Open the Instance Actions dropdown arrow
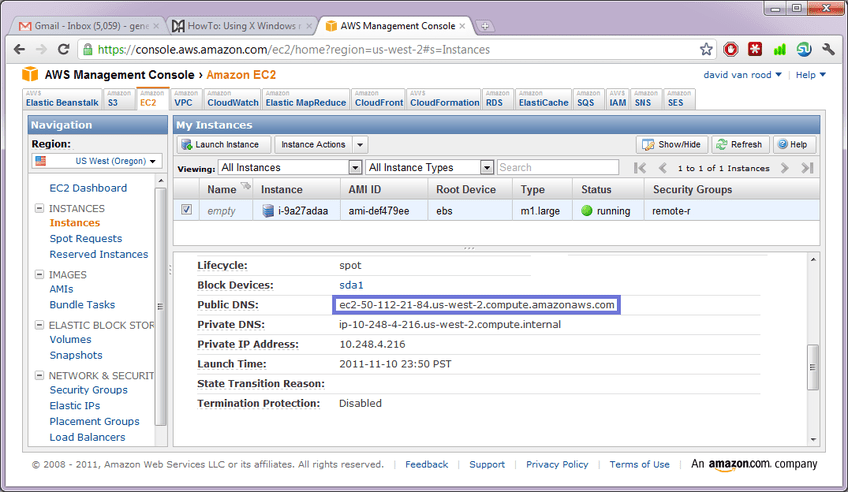This screenshot has height=492, width=848. coord(360,145)
